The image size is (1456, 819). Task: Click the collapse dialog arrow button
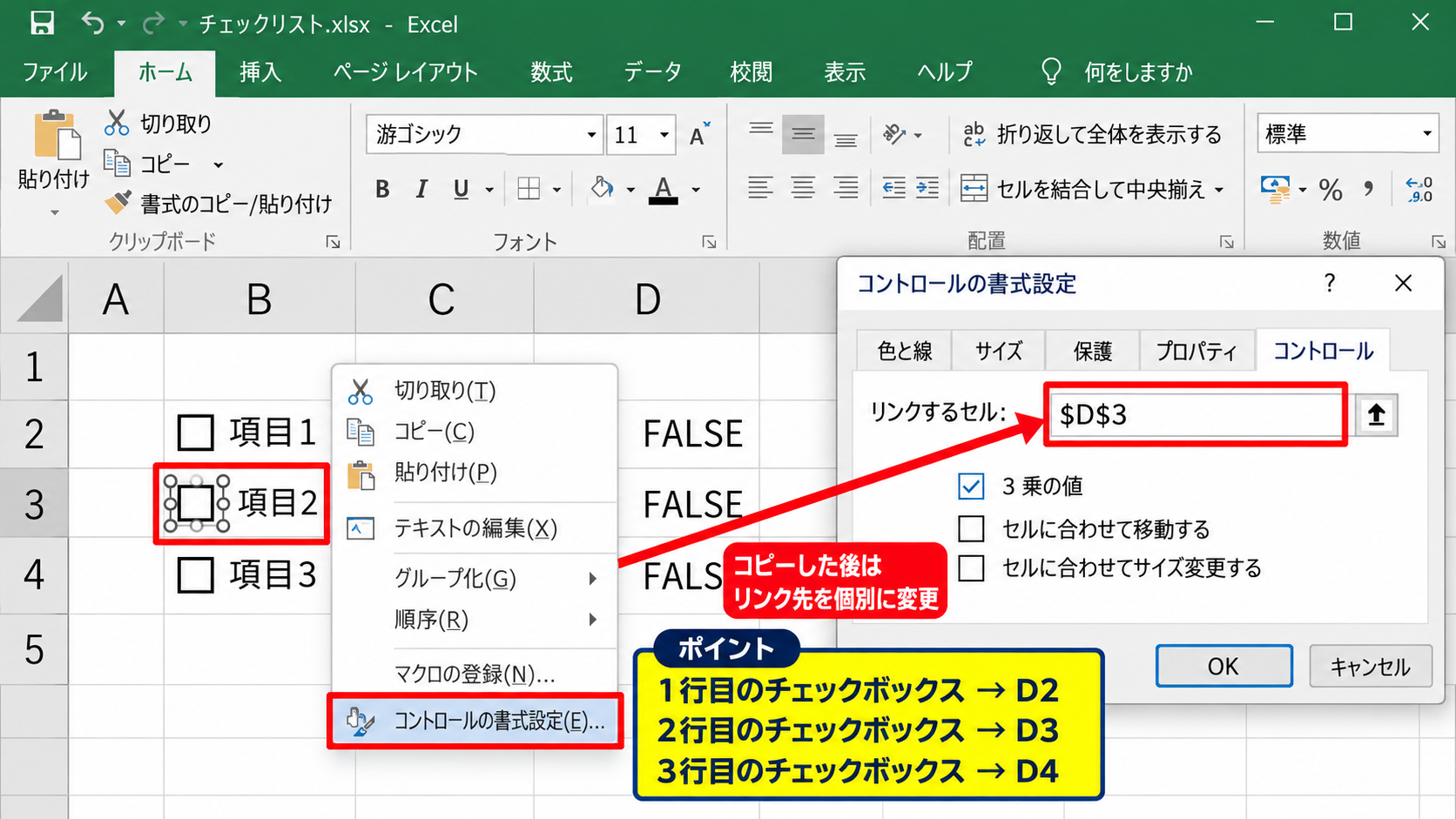(1376, 414)
